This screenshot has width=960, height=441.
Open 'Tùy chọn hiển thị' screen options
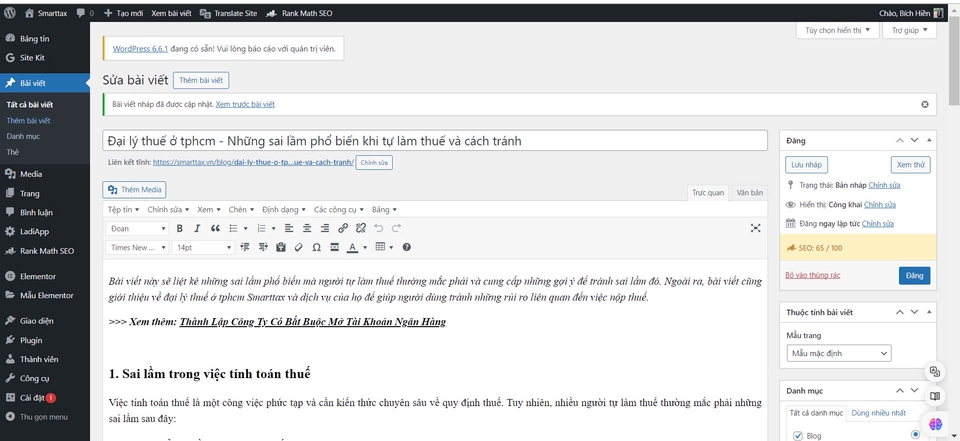838,30
